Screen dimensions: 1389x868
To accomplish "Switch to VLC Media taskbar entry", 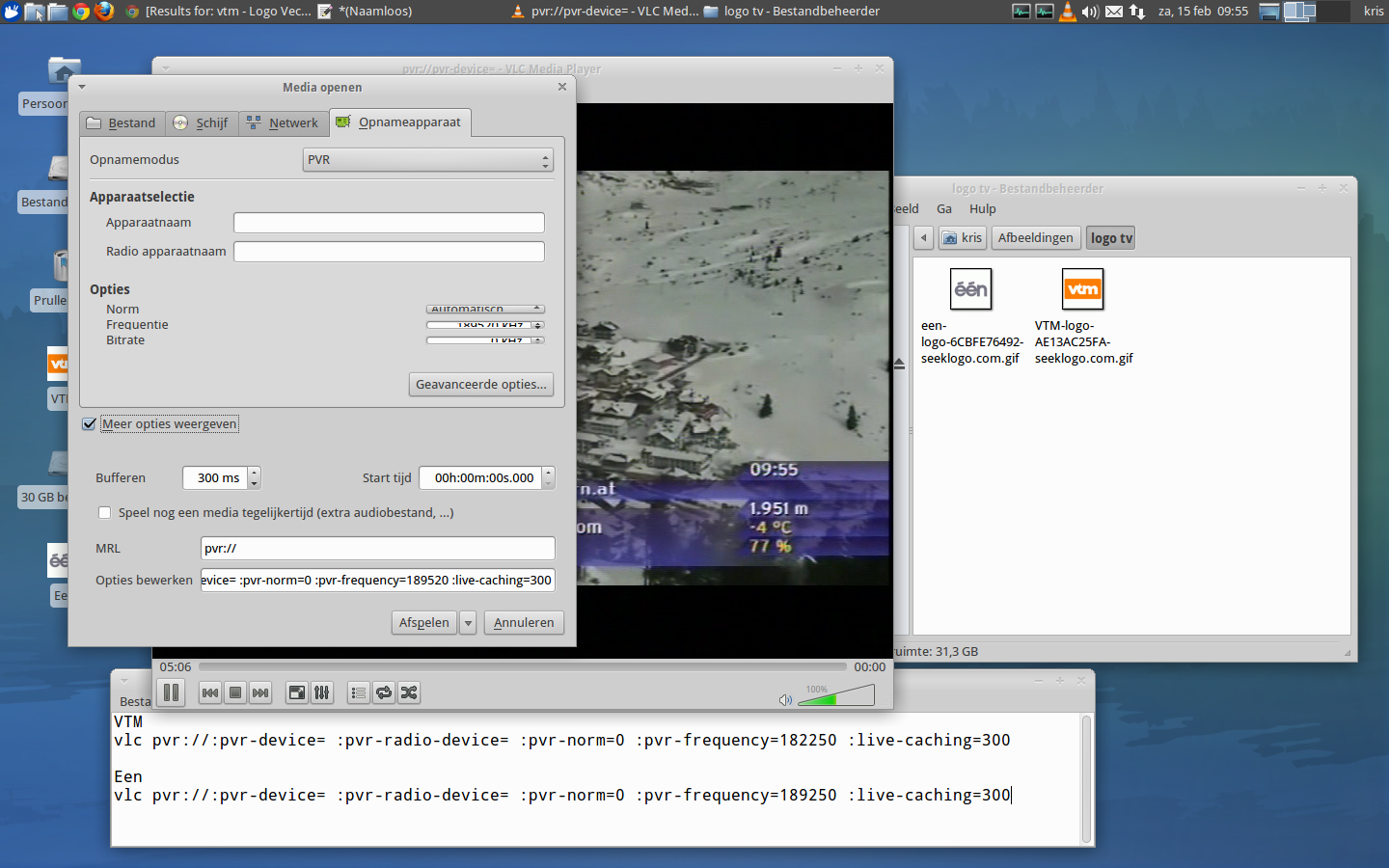I will [x=605, y=12].
